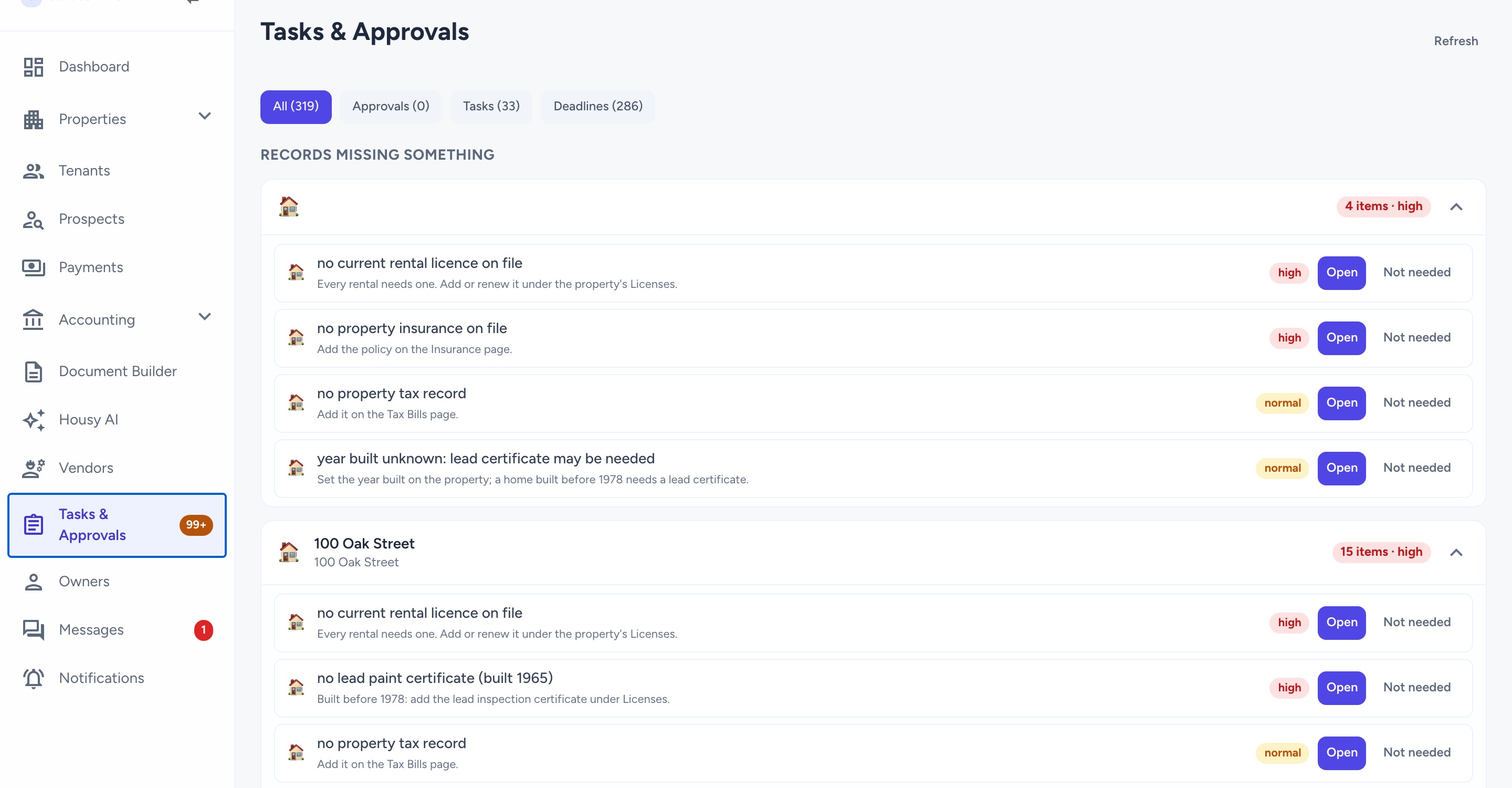Open the no property insurance on file item
This screenshot has height=788, width=1512.
click(x=1341, y=338)
